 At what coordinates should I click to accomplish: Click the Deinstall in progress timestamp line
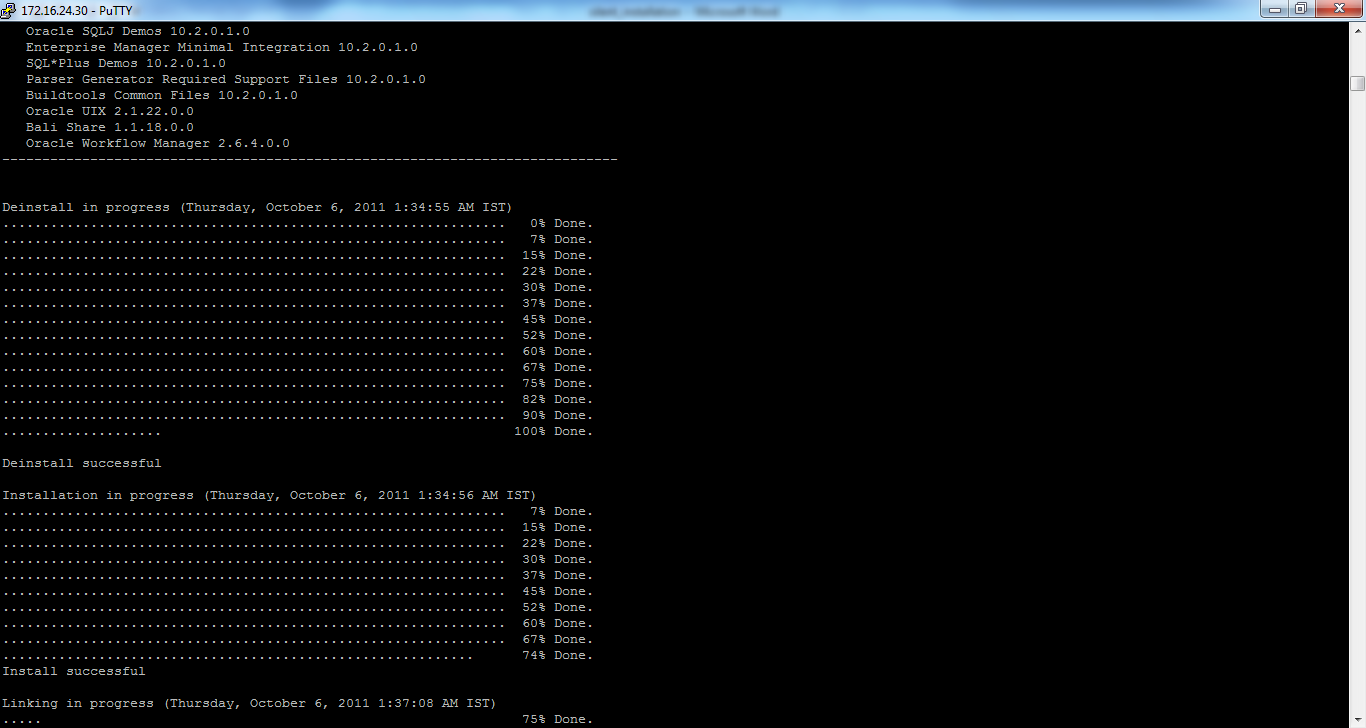tap(257, 207)
